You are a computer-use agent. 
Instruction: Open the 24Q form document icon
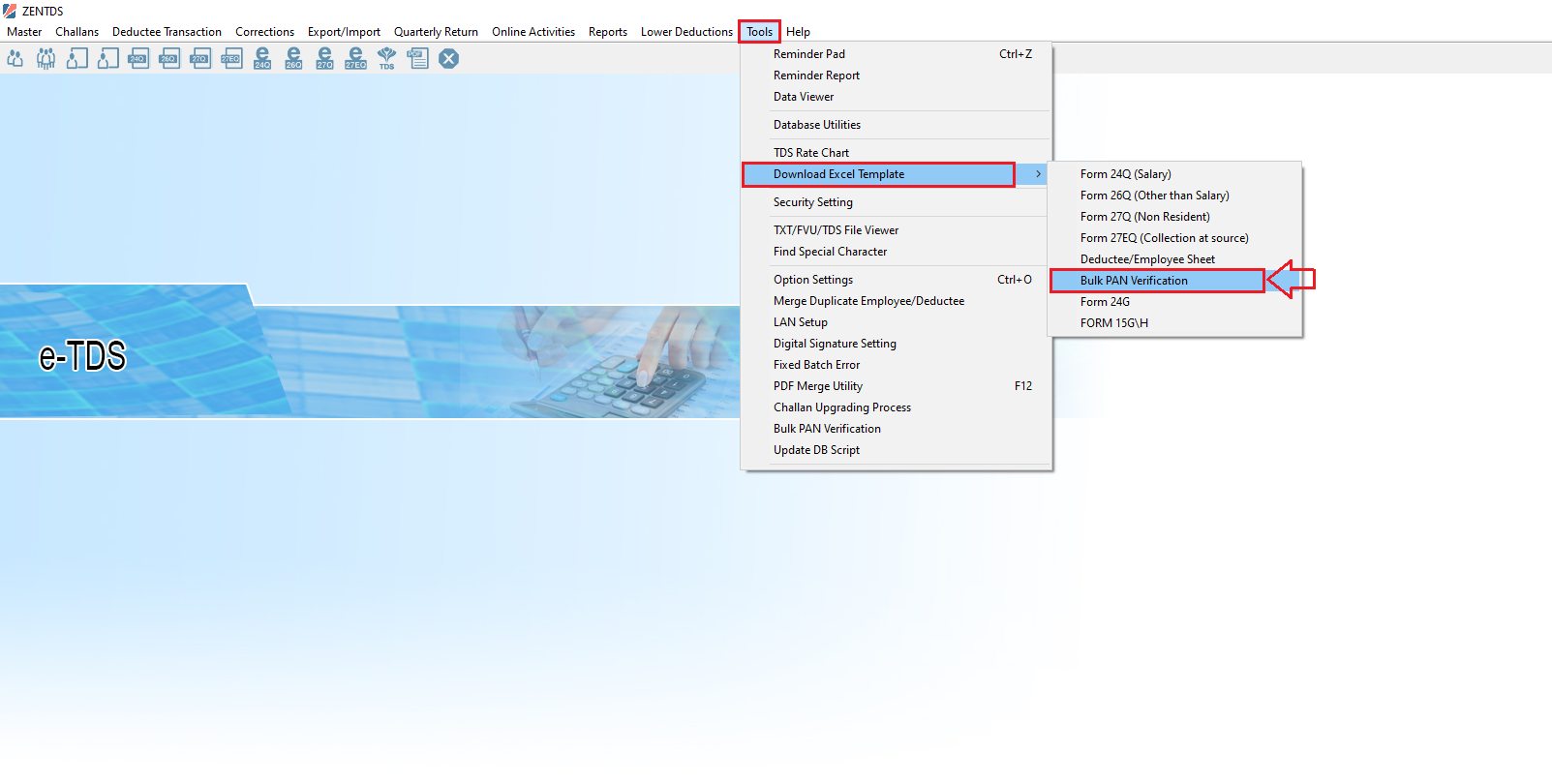(138, 58)
